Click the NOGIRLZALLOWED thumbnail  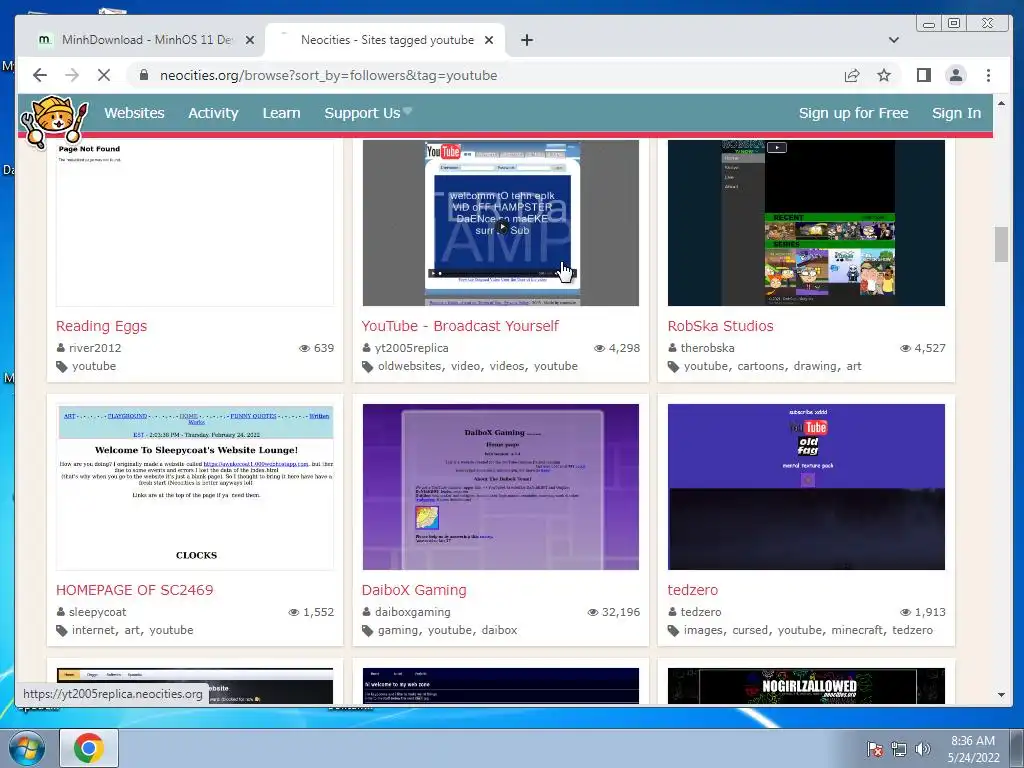(806, 686)
